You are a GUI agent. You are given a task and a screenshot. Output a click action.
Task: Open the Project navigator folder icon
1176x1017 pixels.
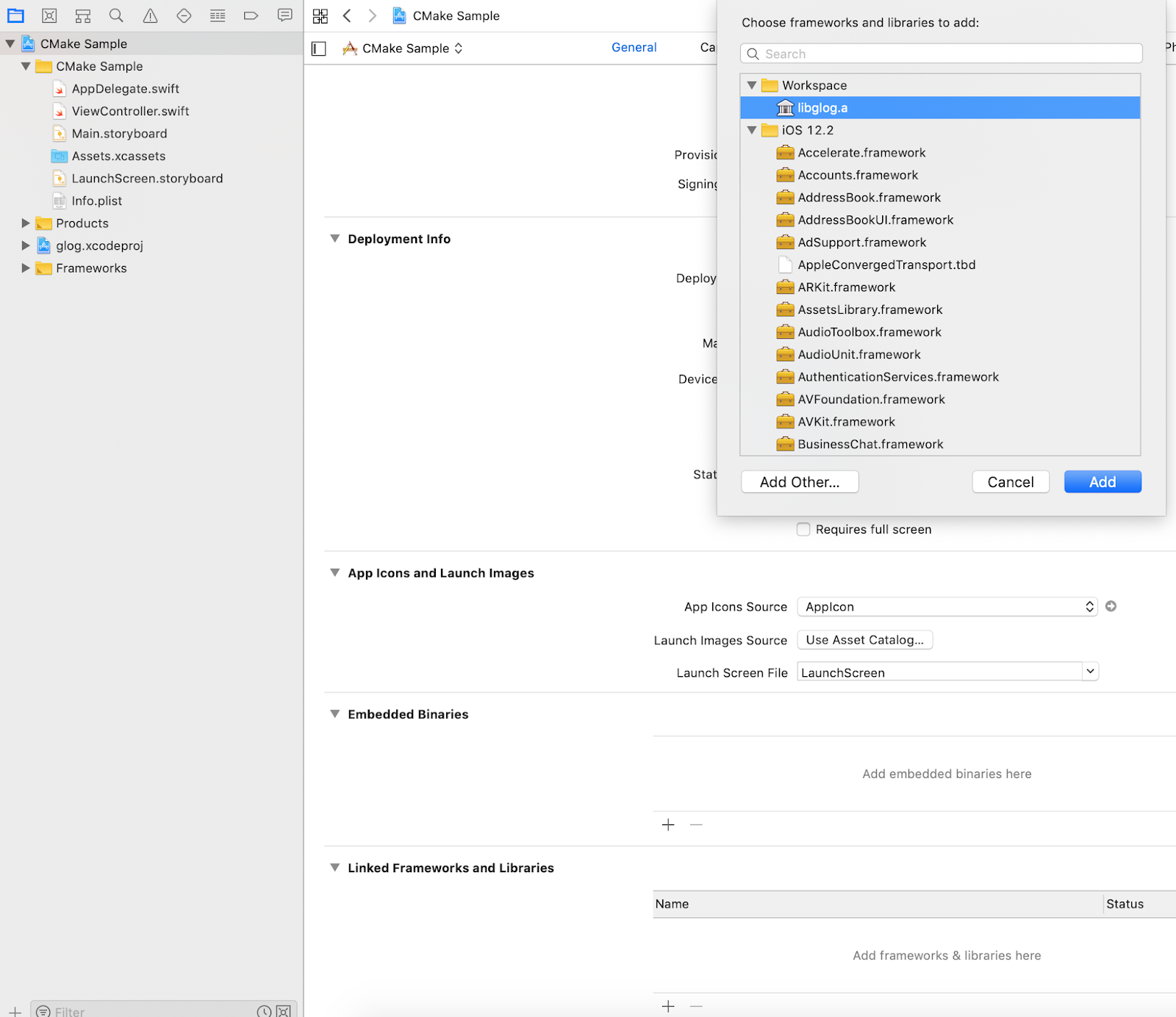(x=15, y=15)
